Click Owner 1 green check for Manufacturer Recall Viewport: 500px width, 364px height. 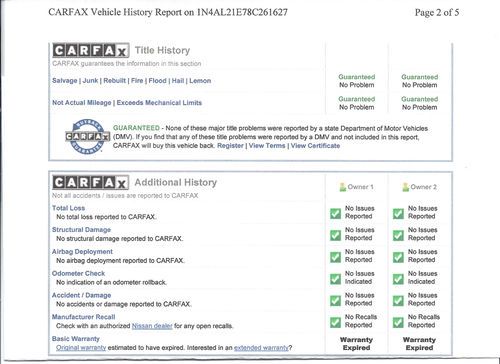(335, 322)
